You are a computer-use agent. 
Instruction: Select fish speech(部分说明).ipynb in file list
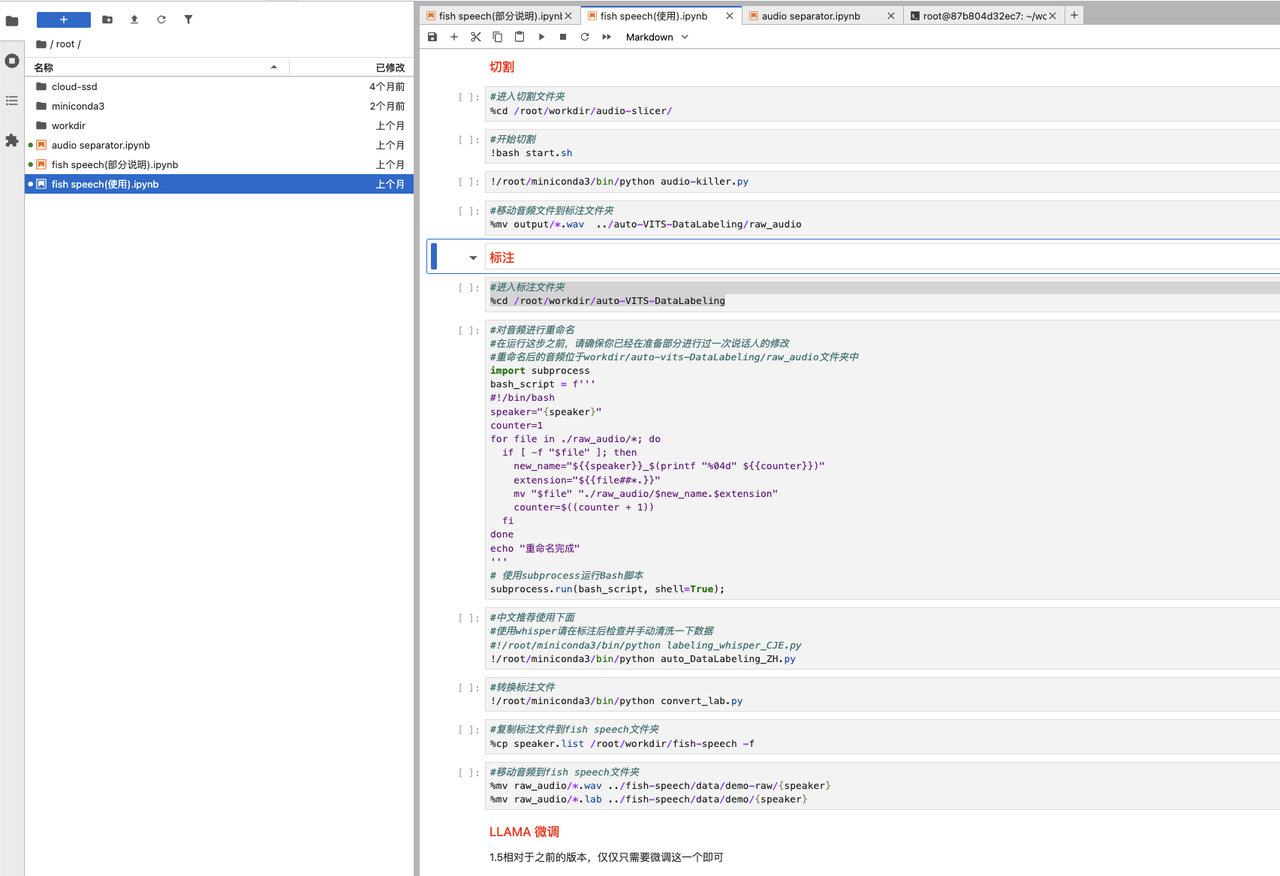click(x=219, y=165)
